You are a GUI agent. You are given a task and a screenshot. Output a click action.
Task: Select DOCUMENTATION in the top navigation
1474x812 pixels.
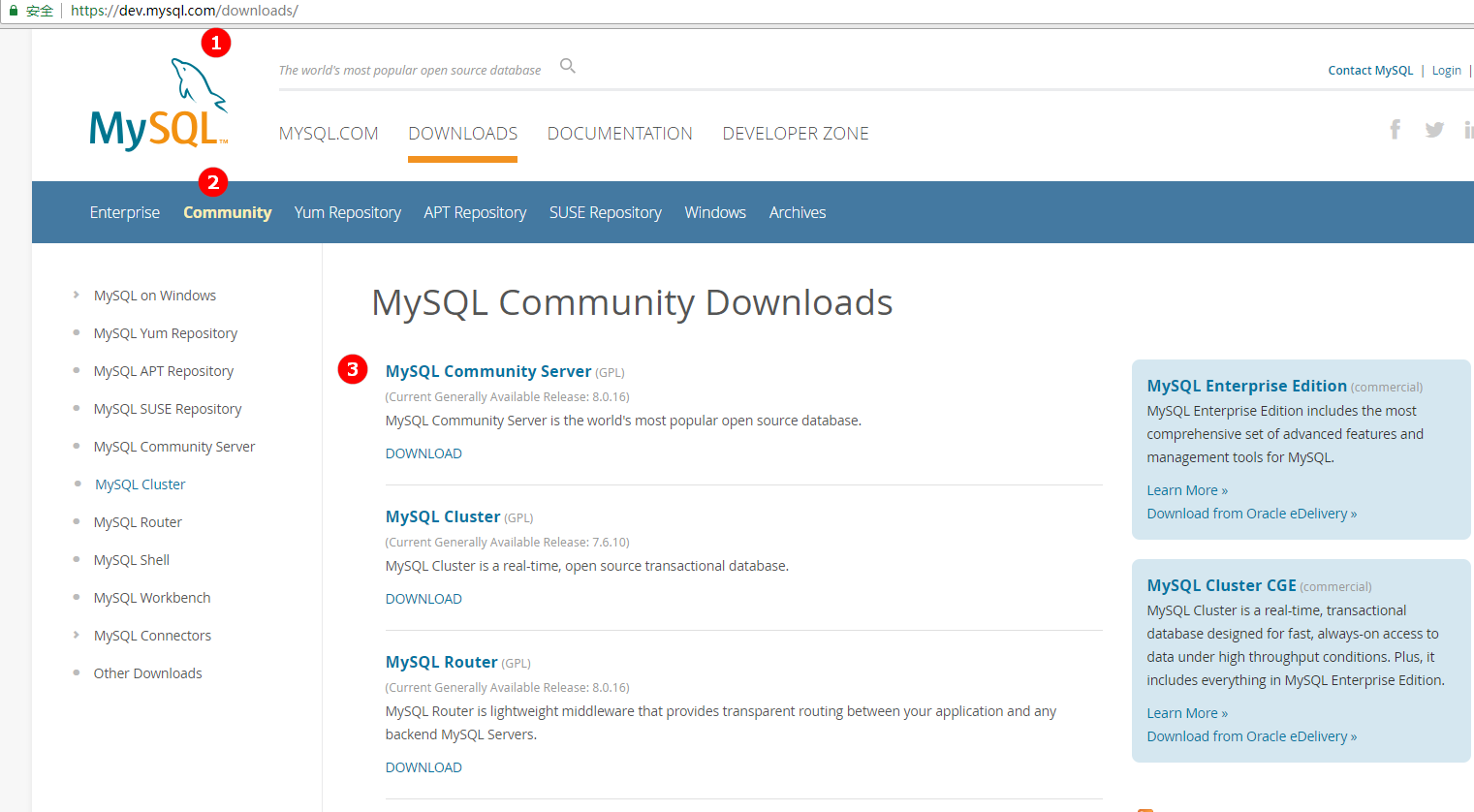(x=619, y=133)
